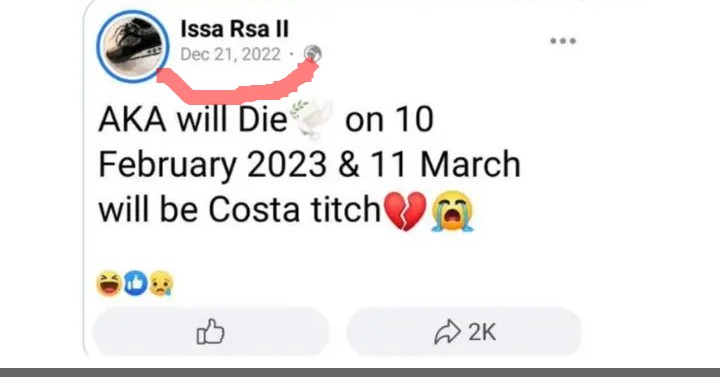Open Issa Rsa II's profile picture
This screenshot has height=377, width=720.
133,46
